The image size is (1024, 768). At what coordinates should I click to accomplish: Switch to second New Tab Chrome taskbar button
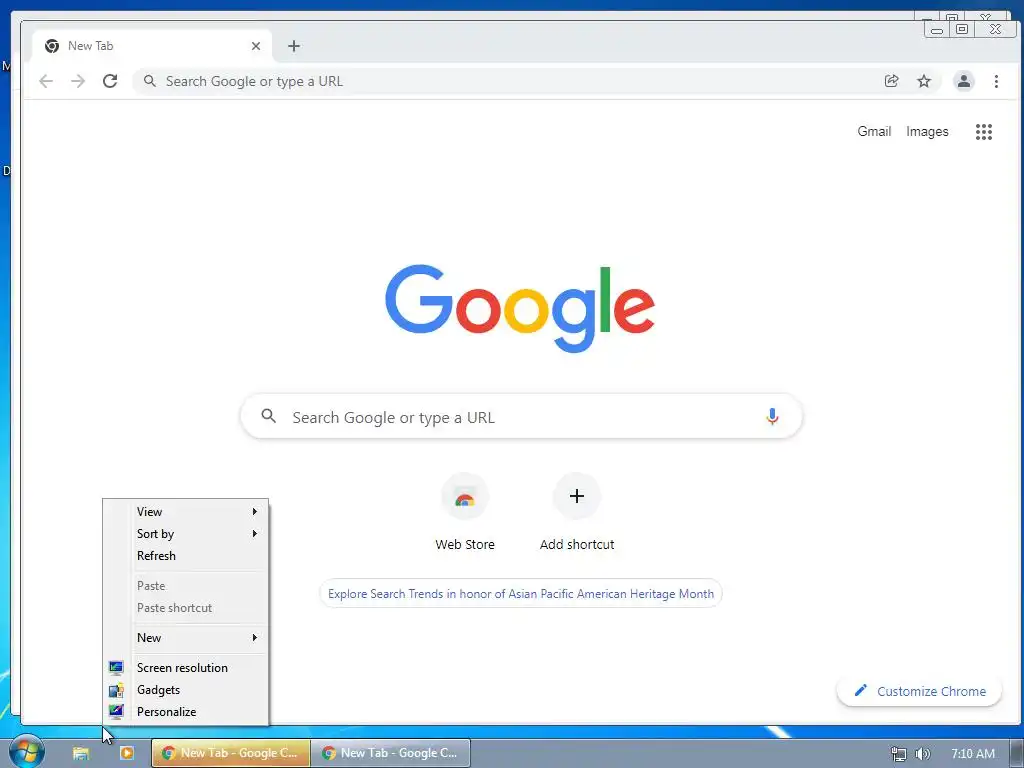point(391,753)
